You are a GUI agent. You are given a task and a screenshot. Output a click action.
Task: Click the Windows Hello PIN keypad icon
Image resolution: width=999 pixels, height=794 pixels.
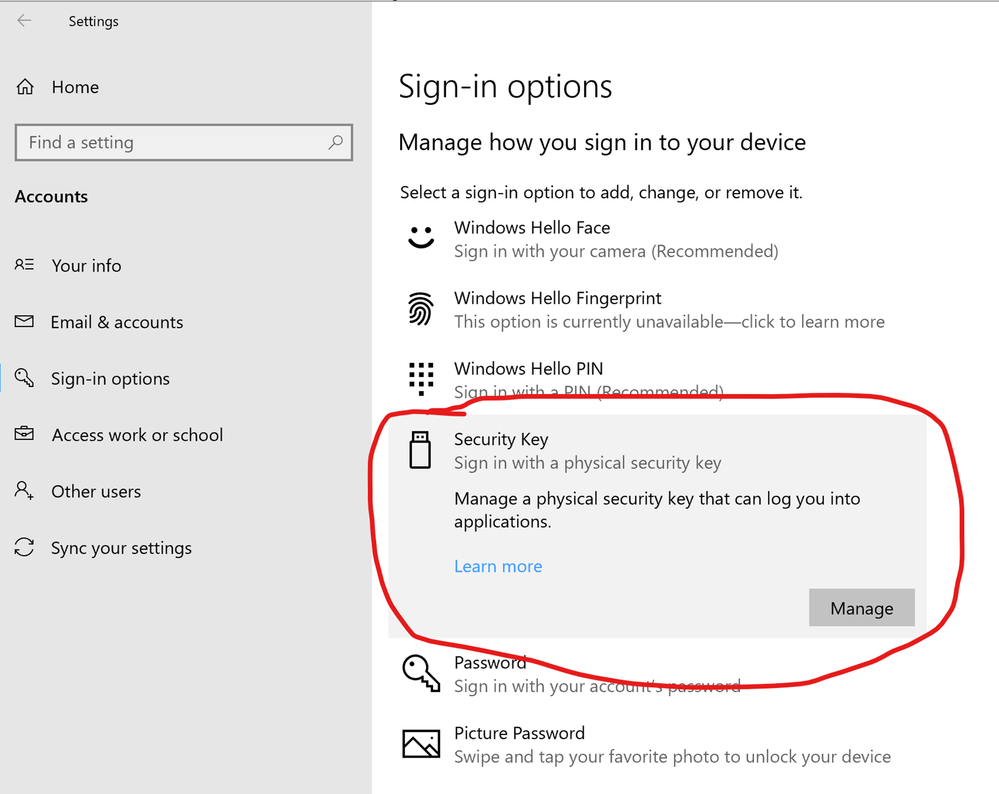point(421,379)
